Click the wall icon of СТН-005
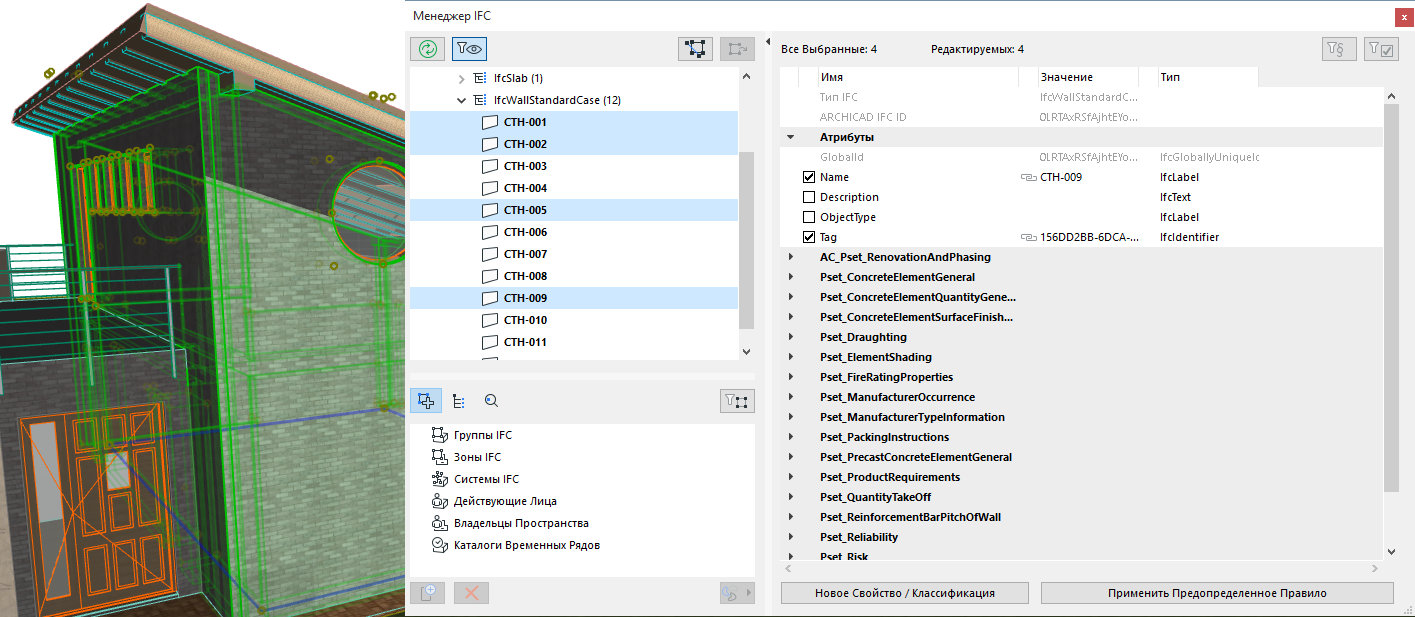Viewport: 1415px width, 617px height. tap(489, 210)
